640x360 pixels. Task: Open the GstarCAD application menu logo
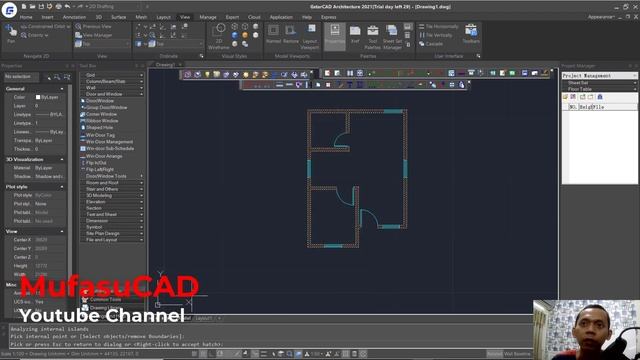point(9,9)
